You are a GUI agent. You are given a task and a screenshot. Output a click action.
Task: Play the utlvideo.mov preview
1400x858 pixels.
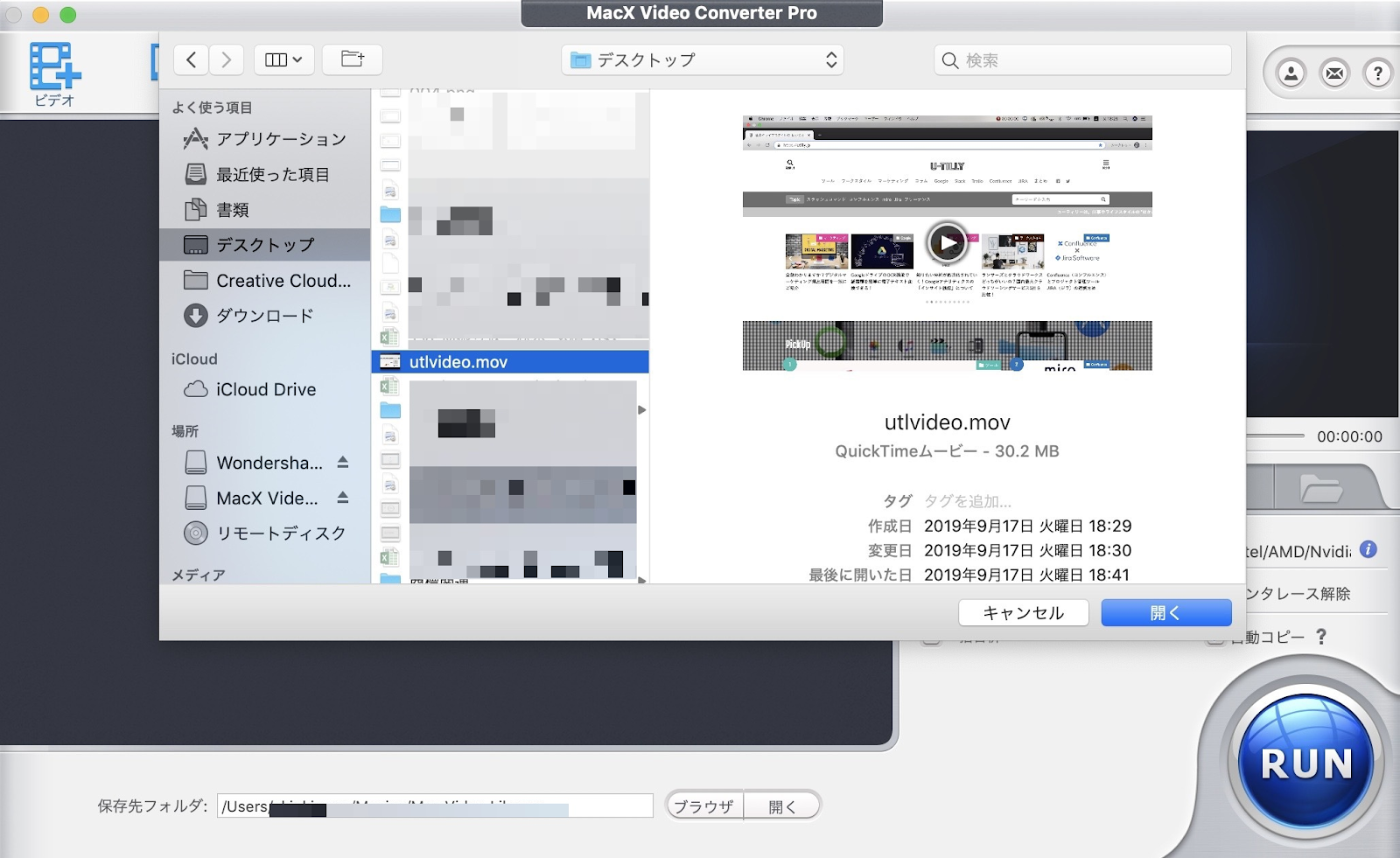(x=948, y=243)
